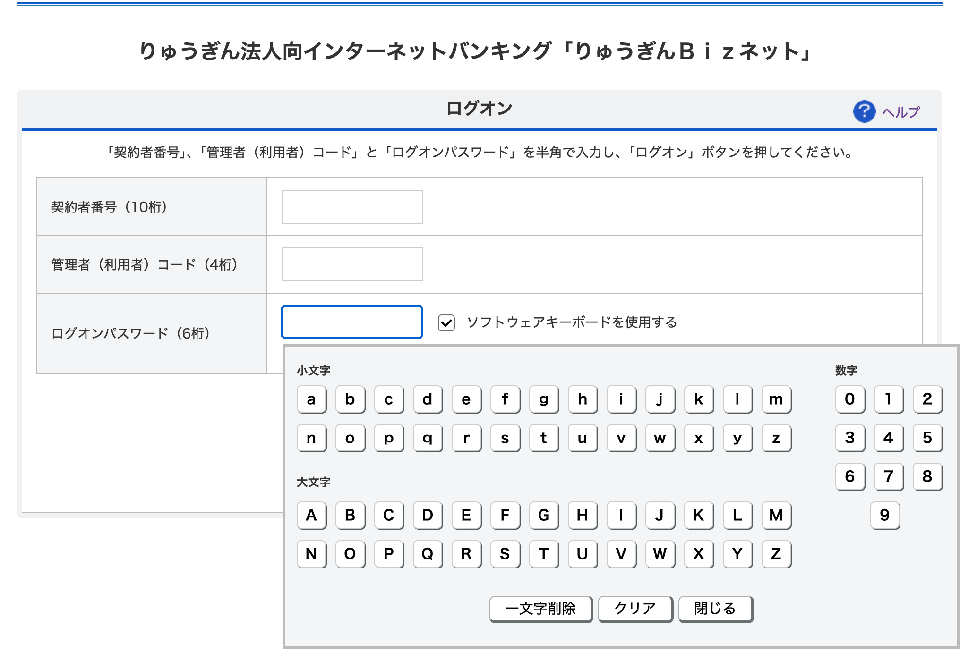Close the software keyboard with 閉じる
The height and width of the screenshot is (649, 960).
point(715,608)
